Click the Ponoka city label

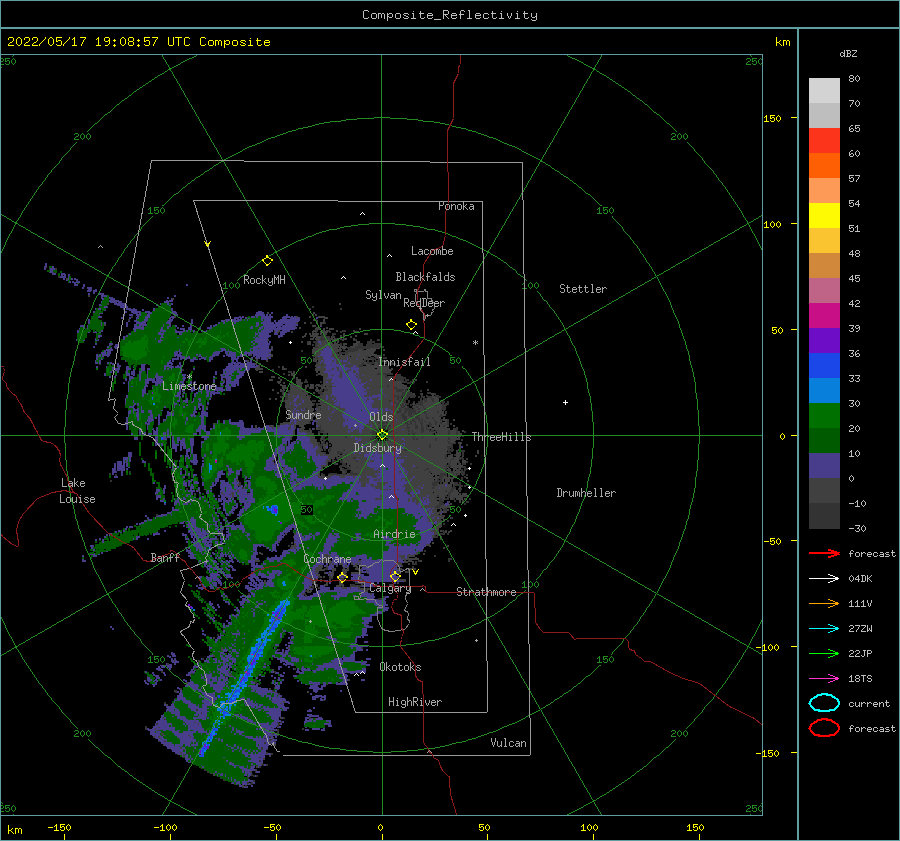[456, 206]
